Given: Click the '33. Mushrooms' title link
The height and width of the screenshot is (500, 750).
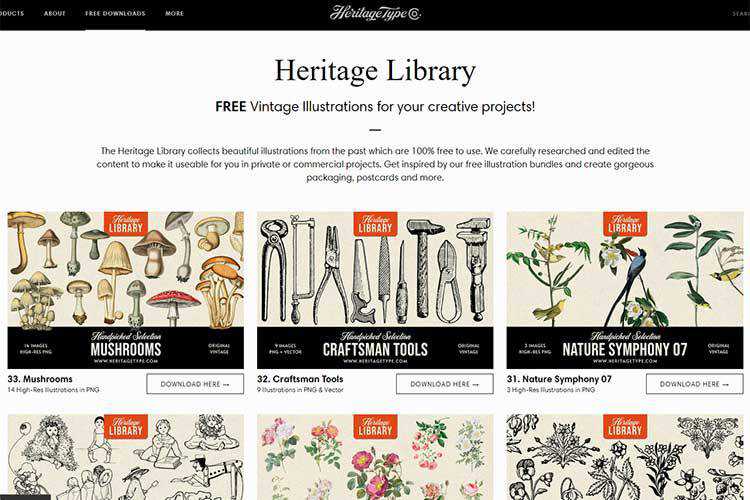Looking at the screenshot, I should [x=40, y=379].
